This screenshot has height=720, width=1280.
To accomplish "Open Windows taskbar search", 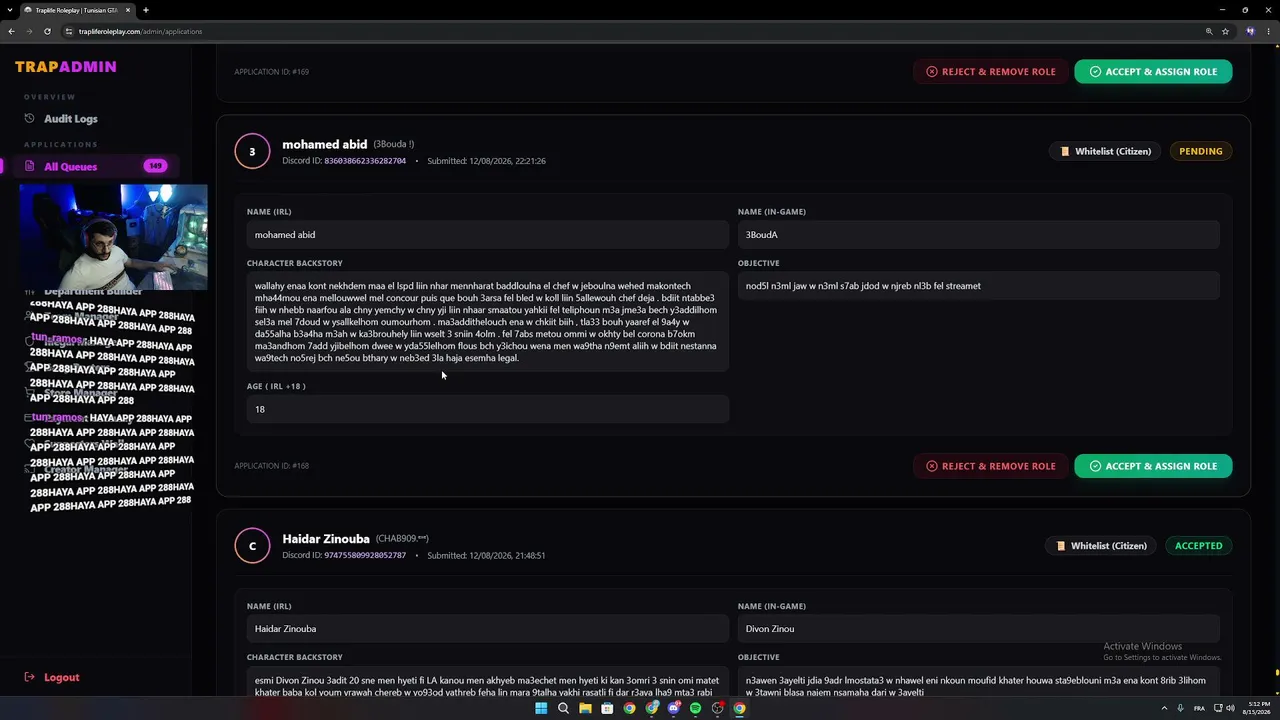I will (x=563, y=708).
